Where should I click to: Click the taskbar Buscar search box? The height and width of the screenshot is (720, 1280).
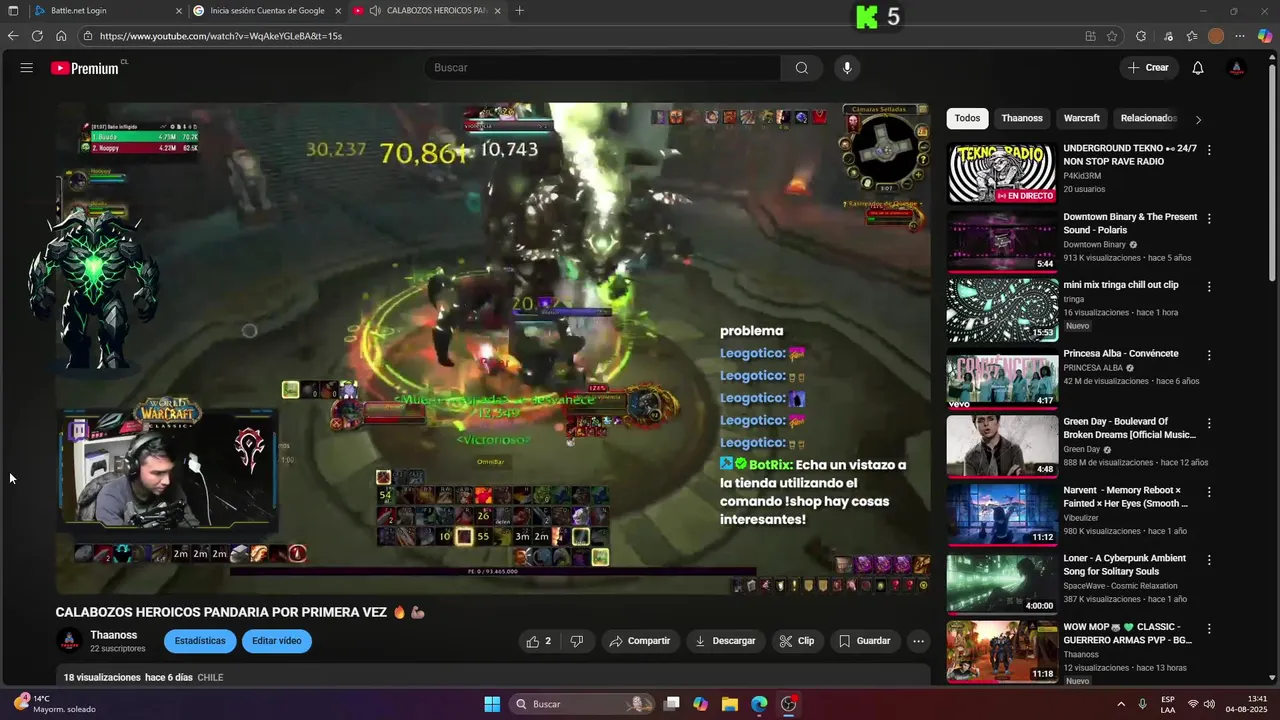[582, 704]
